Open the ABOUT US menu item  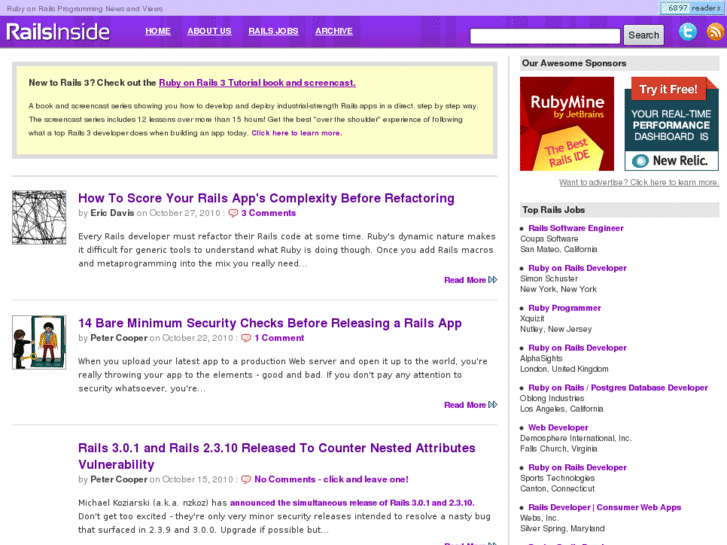[x=209, y=31]
